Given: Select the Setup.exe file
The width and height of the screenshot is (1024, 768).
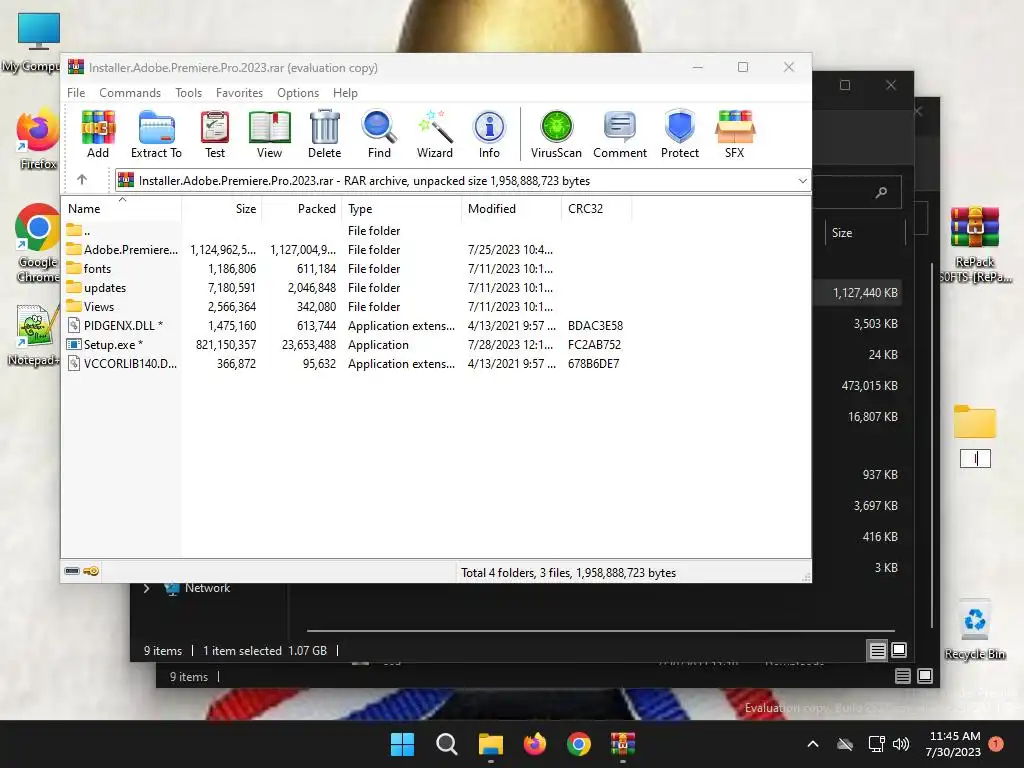Looking at the screenshot, I should pos(346,344).
